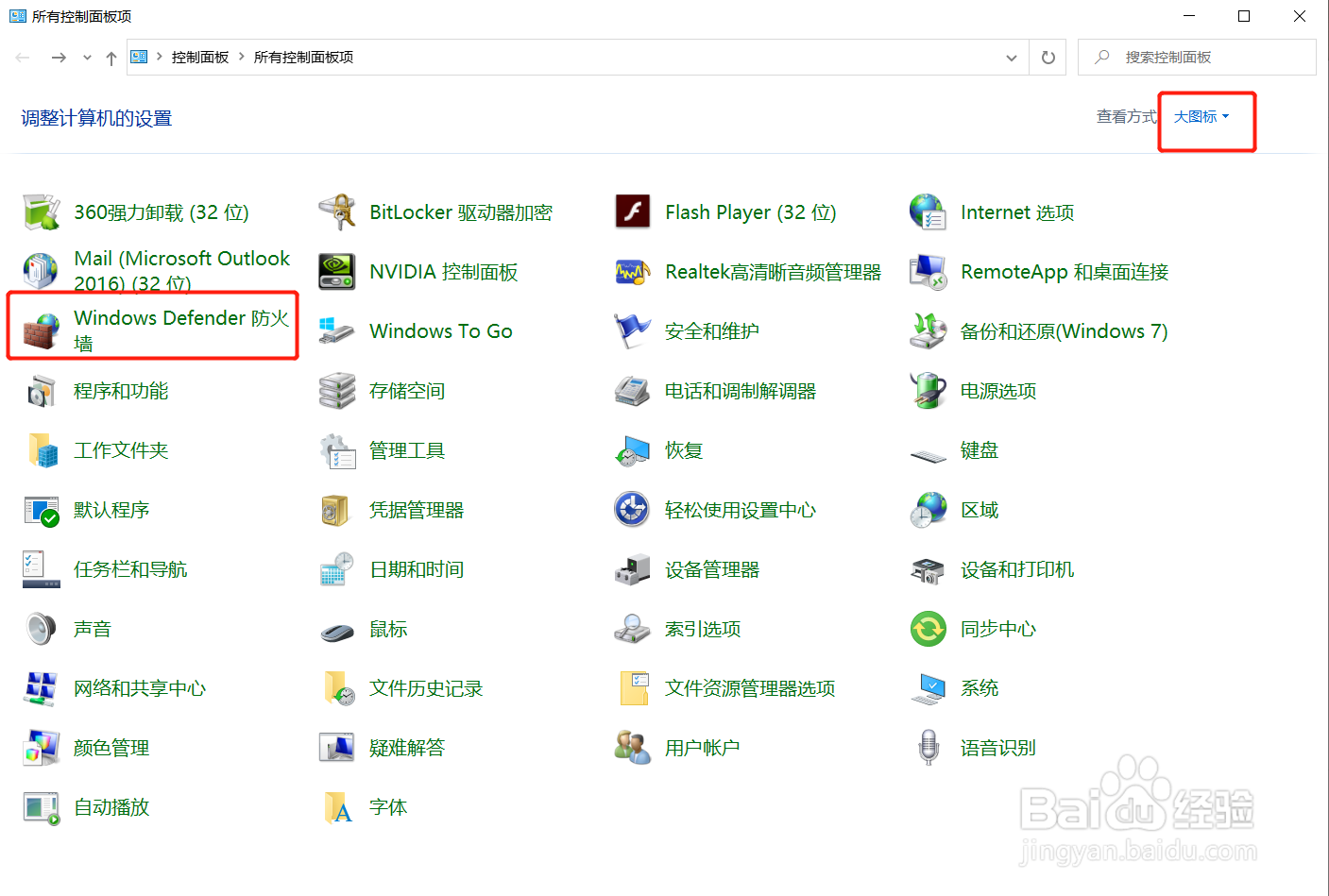Open the Mail (Microsoft Outlook 2016) icon
This screenshot has width=1329, height=896.
[x=41, y=272]
